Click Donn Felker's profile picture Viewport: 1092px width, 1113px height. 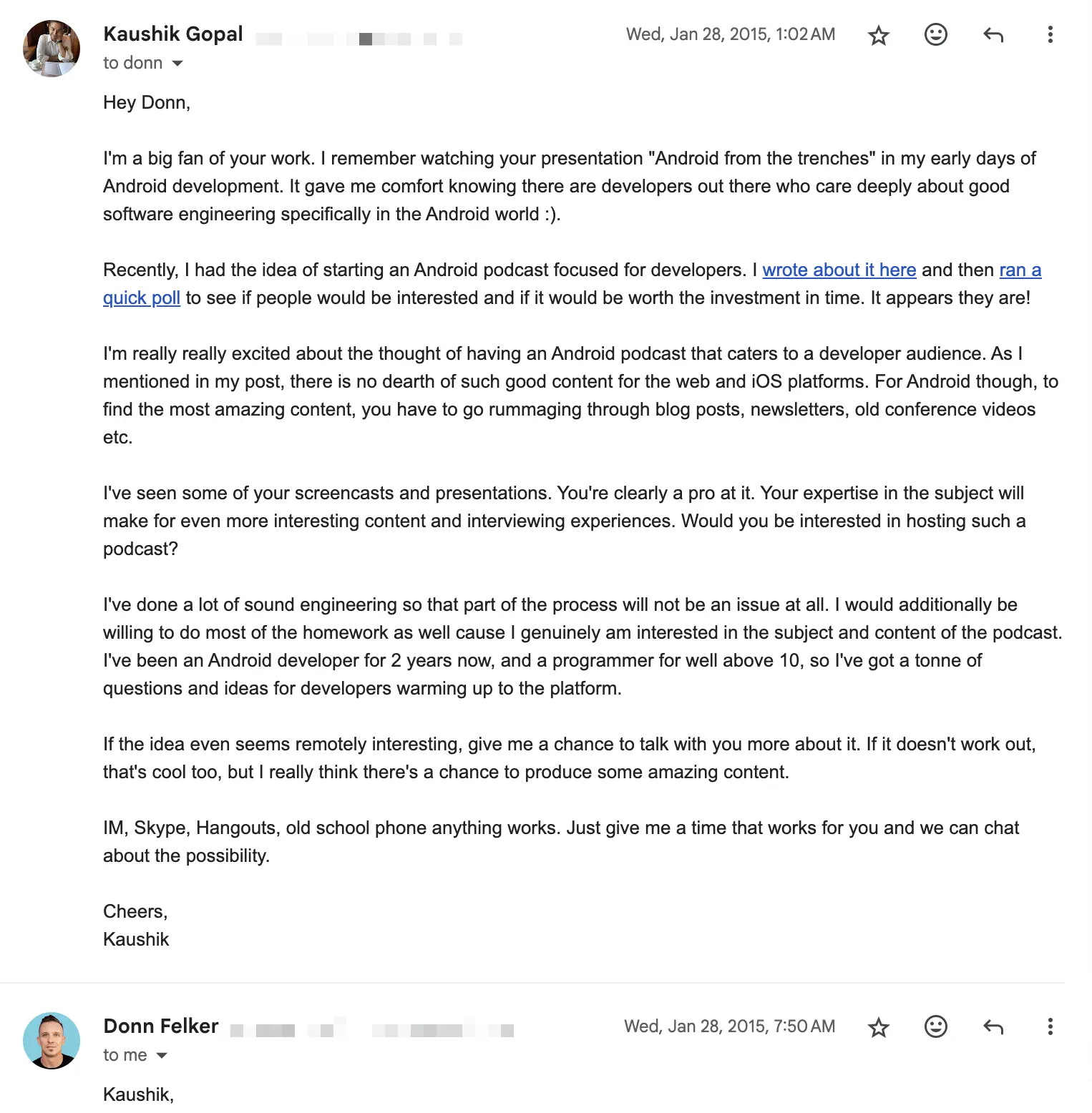(x=51, y=1041)
